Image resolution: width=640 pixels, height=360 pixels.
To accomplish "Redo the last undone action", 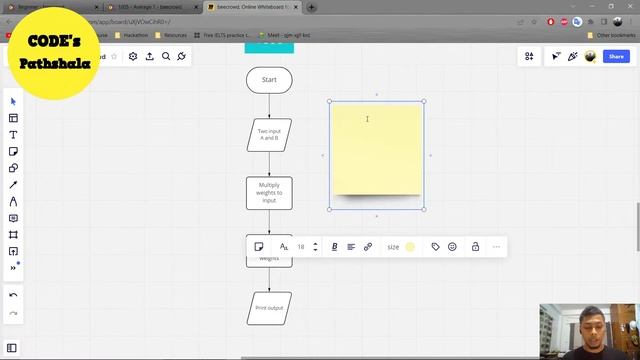I will click(x=13, y=313).
